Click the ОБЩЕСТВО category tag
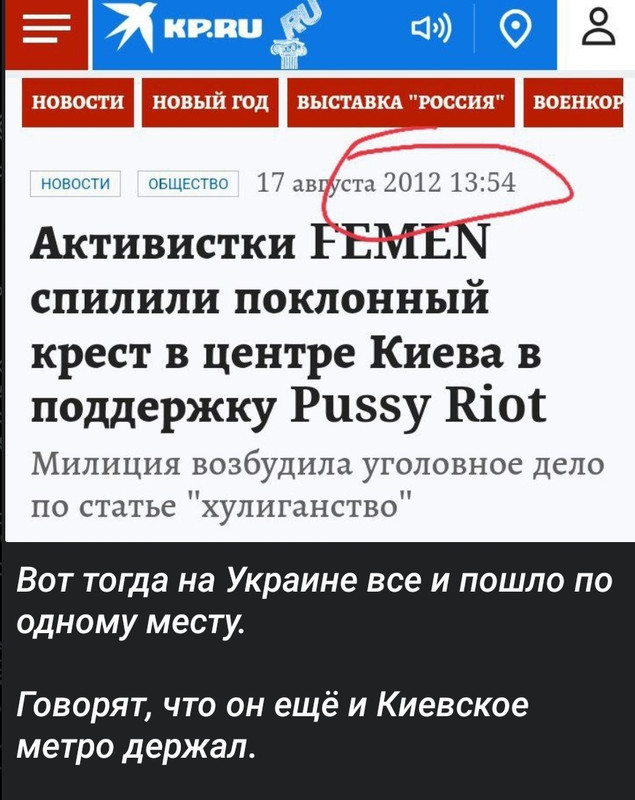The image size is (635, 800). click(x=188, y=184)
